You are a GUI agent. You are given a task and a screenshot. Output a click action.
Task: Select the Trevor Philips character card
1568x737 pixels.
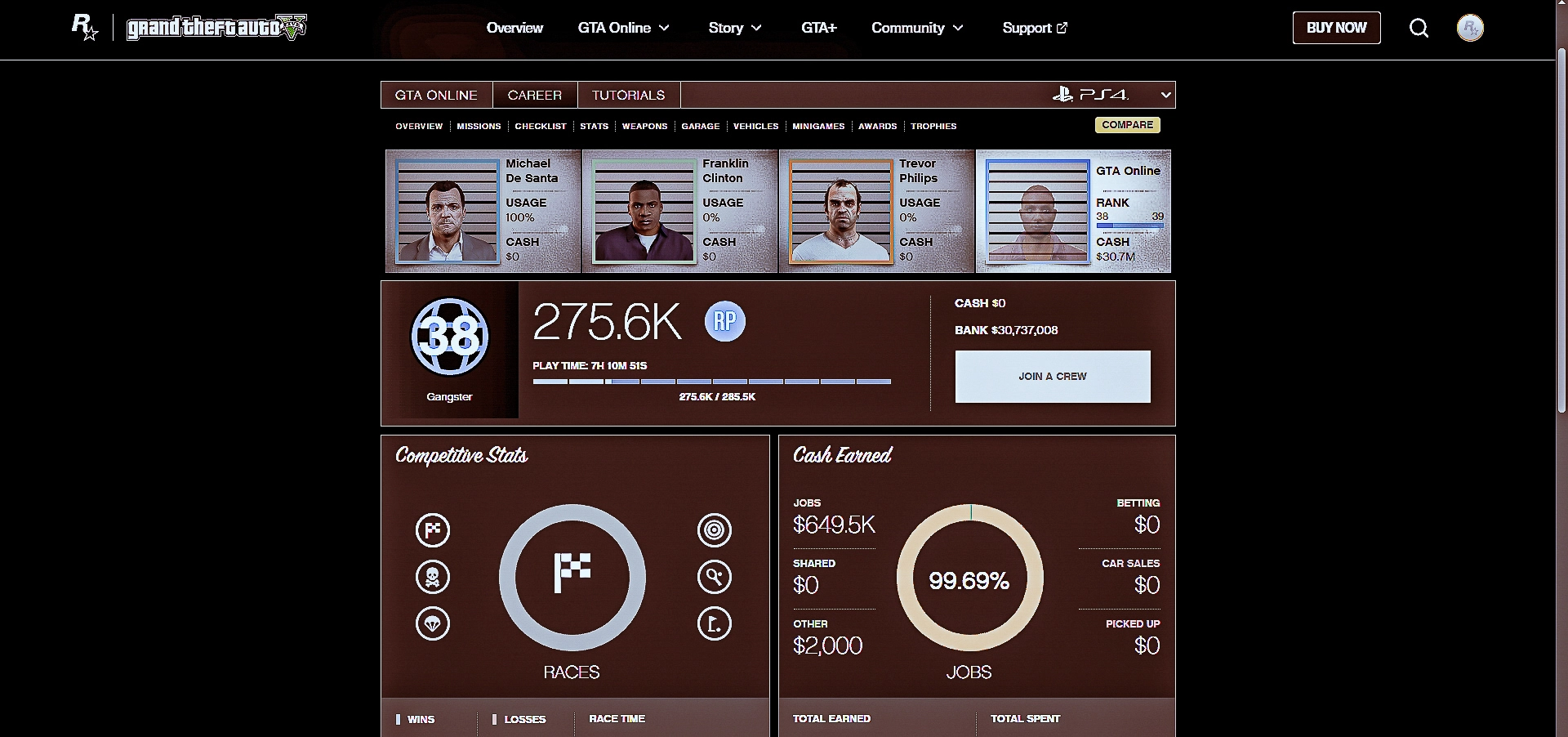877,211
